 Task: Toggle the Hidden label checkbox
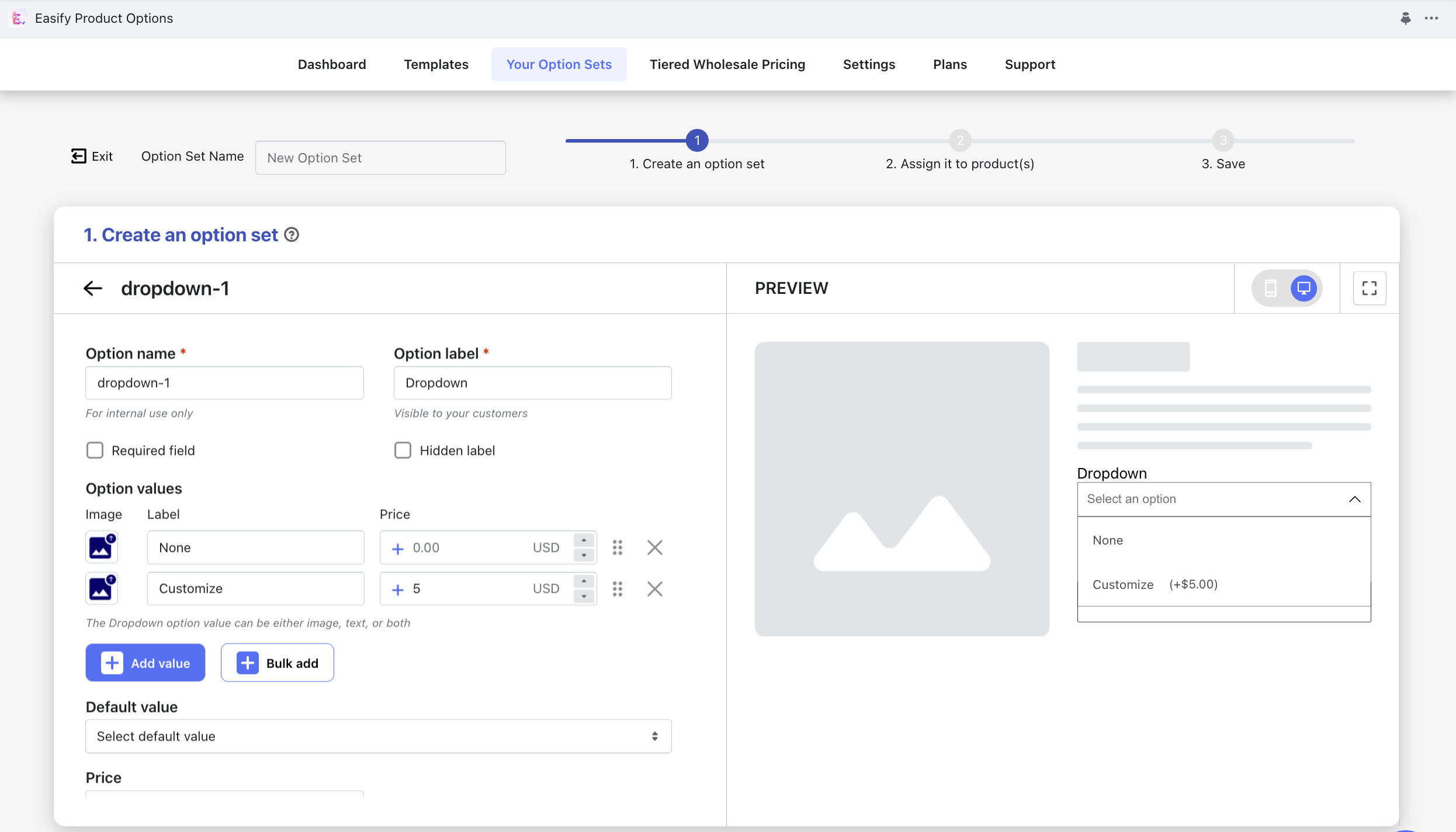(403, 450)
